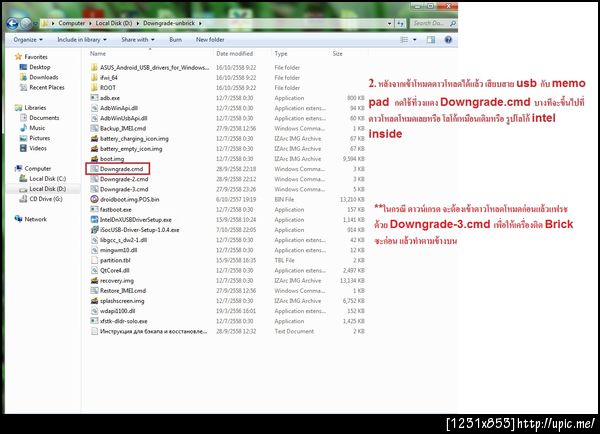The height and width of the screenshot is (434, 600).
Task: Click the Burn button
Action: click(175, 39)
